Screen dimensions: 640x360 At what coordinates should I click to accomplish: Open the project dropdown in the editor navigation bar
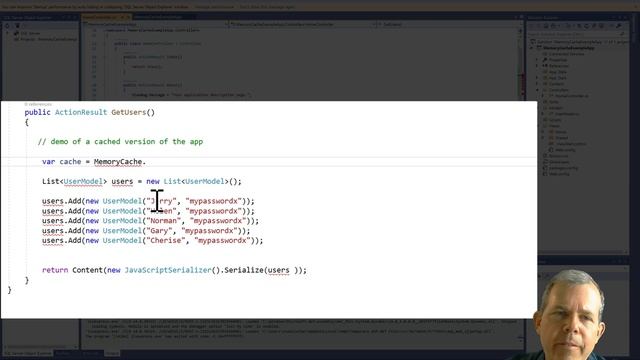[156, 24]
